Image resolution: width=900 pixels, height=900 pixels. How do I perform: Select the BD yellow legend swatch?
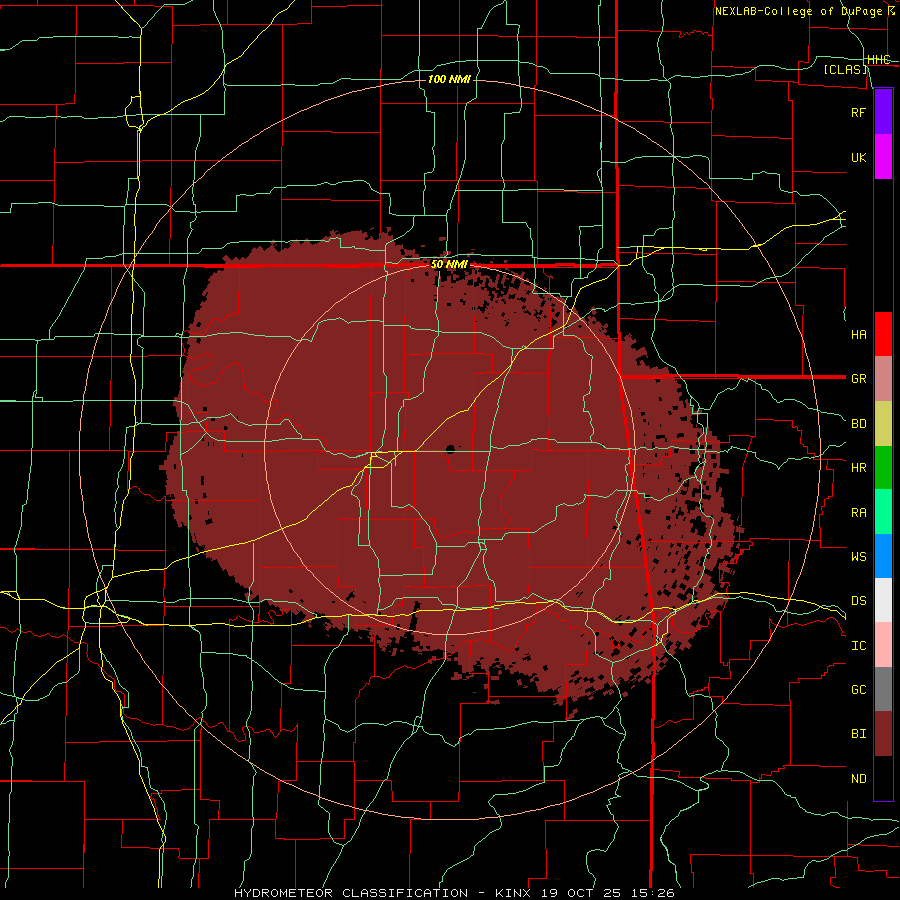[x=883, y=424]
